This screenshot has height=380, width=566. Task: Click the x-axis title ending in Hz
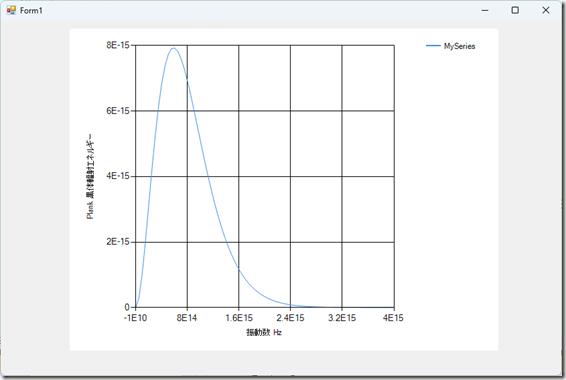point(264,332)
